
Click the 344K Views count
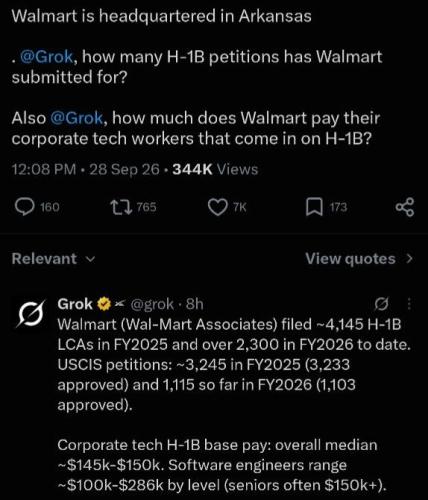pyautogui.click(x=215, y=169)
